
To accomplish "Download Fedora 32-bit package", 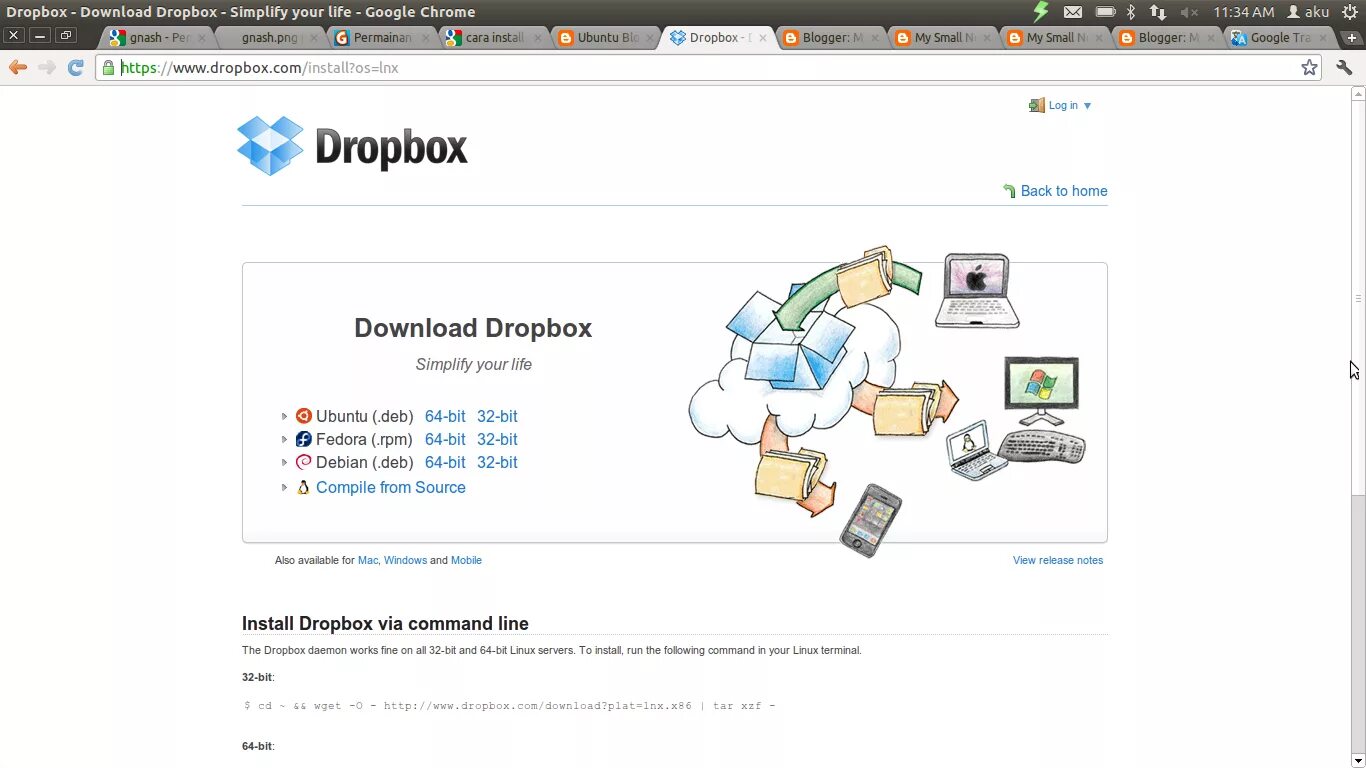I will point(497,439).
